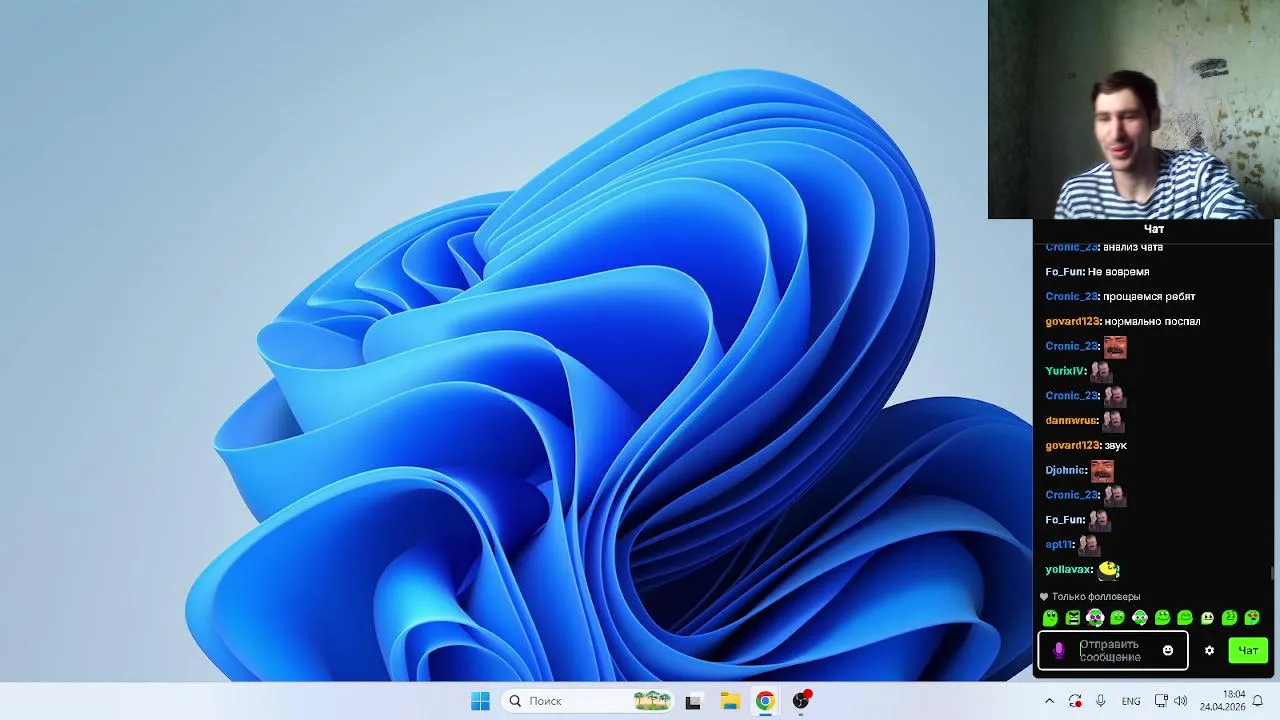Open chat settings gear icon
Image resolution: width=1280 pixels, height=720 pixels.
(x=1209, y=651)
